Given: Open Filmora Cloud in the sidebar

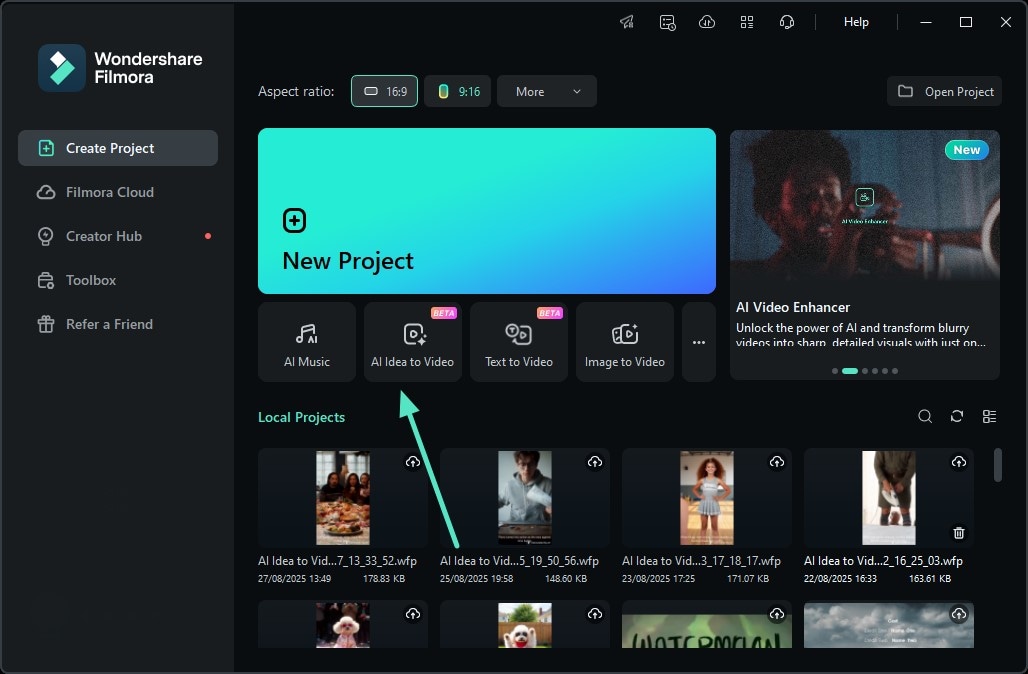Looking at the screenshot, I should coord(118,192).
